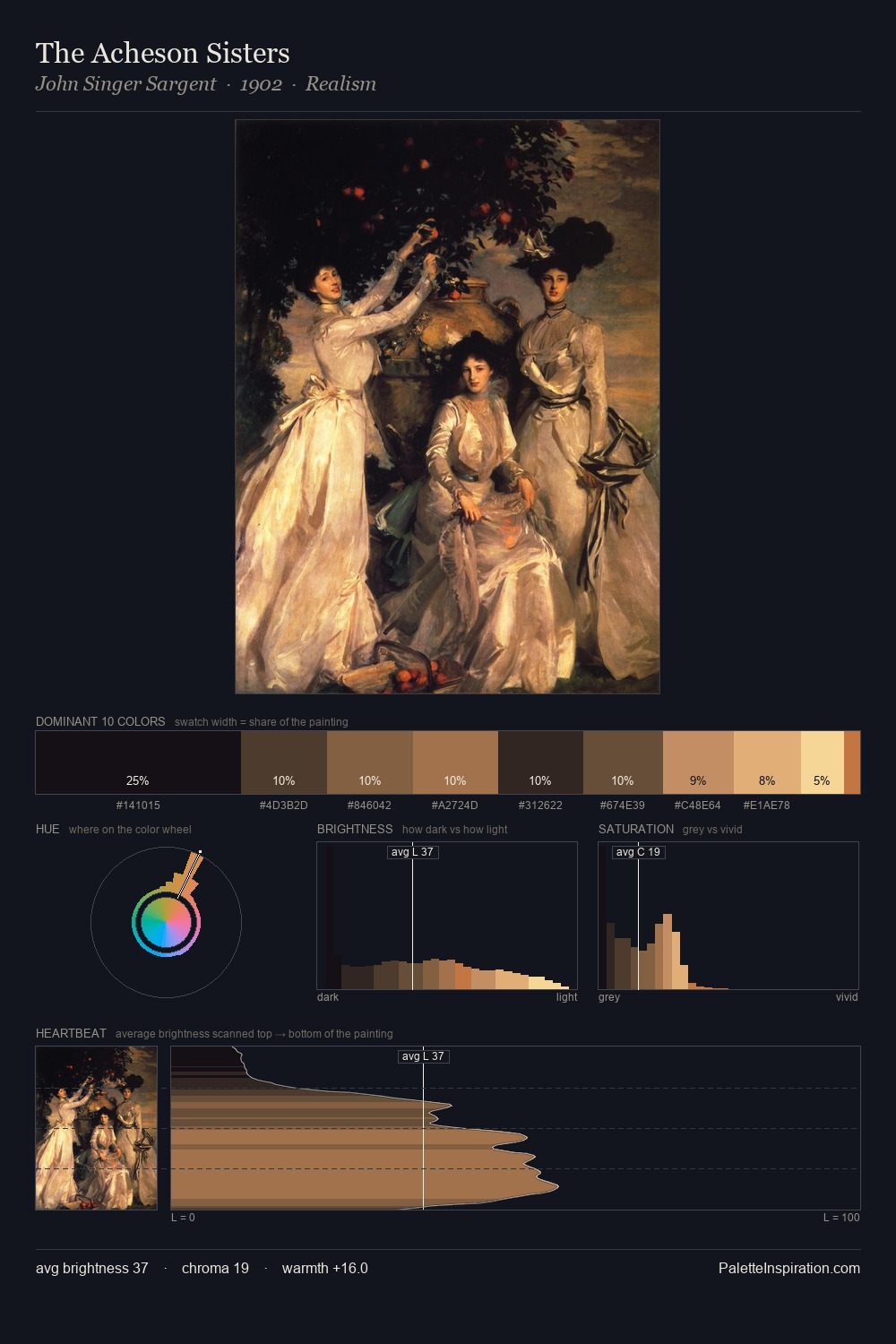Image resolution: width=896 pixels, height=1344 pixels.
Task: Click the caption "grey vs vivid"
Action: (712, 830)
